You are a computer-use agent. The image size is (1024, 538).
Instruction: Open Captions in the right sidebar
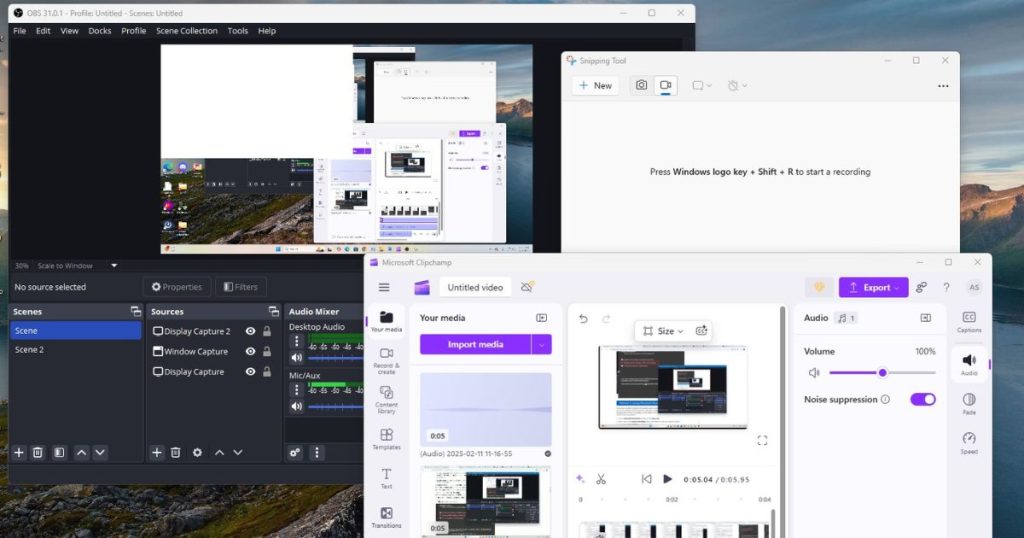[969, 321]
